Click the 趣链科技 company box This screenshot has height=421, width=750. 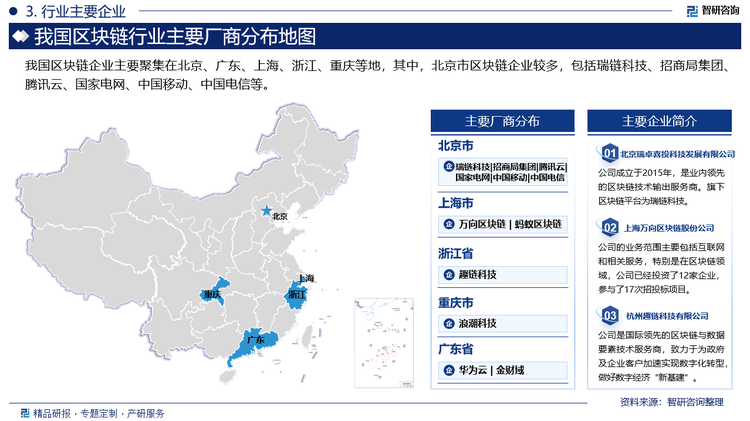(503, 275)
